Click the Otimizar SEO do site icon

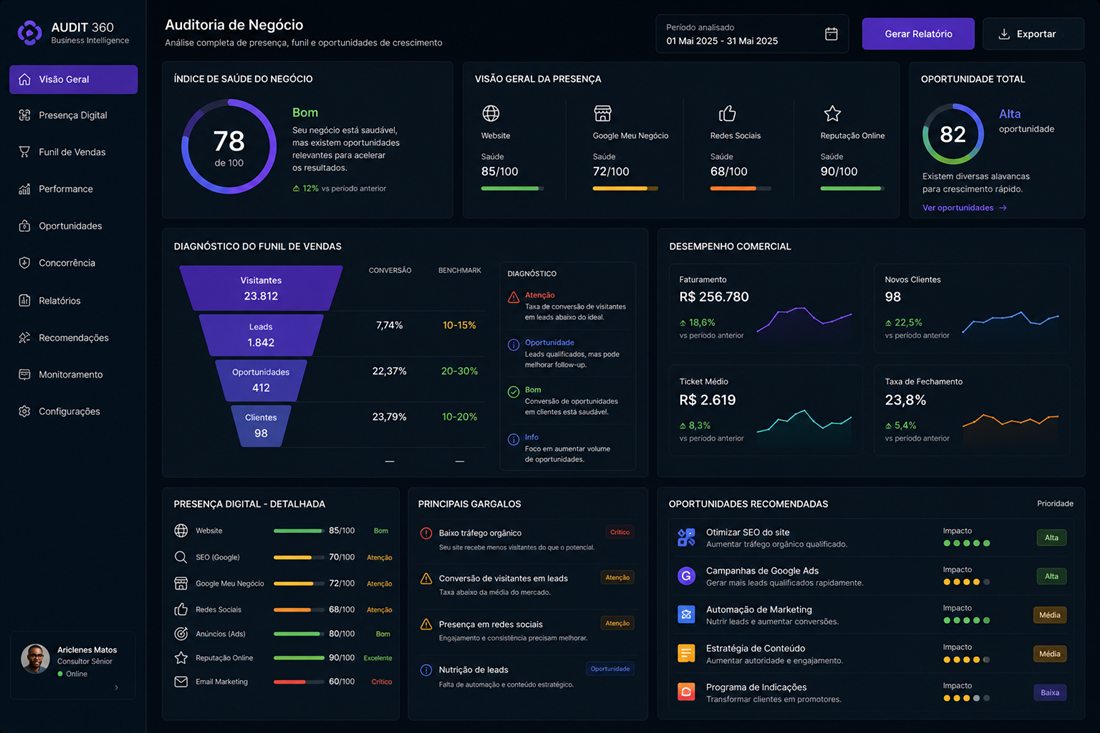coord(686,538)
